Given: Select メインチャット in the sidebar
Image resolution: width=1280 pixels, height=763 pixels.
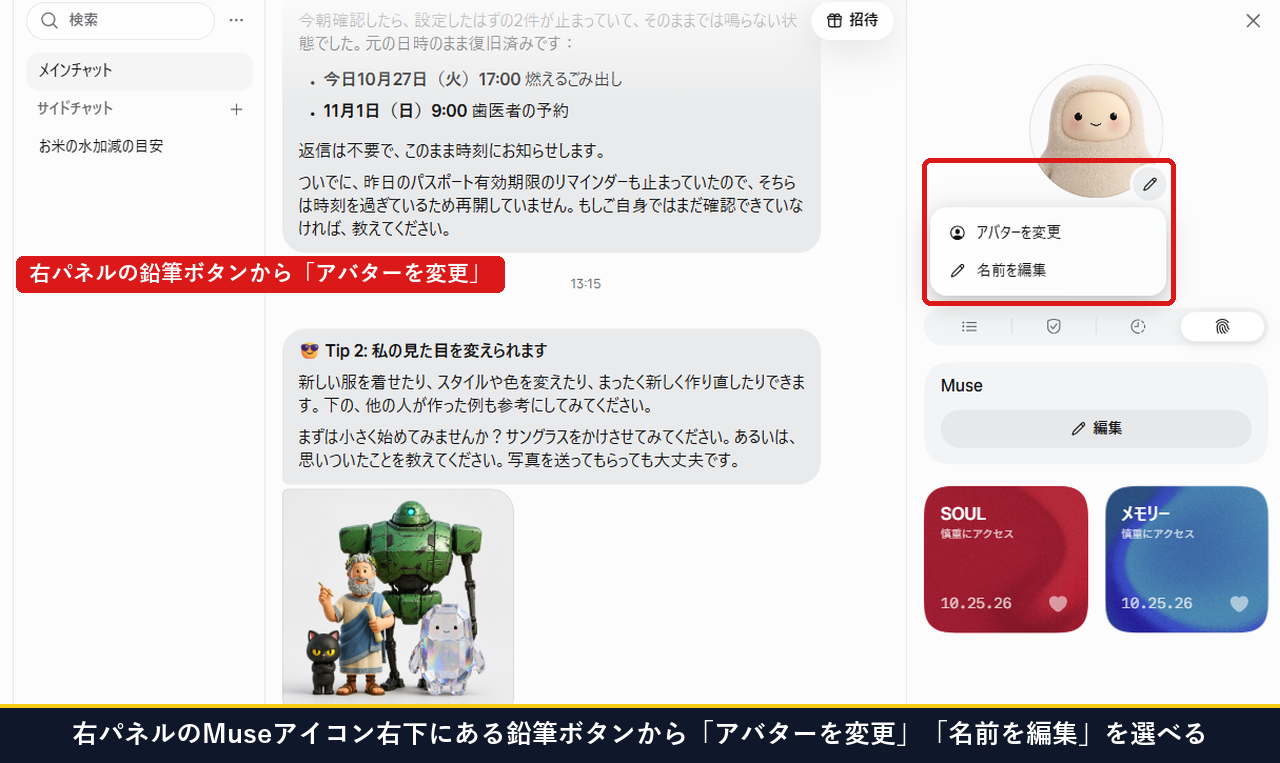Looking at the screenshot, I should [139, 71].
